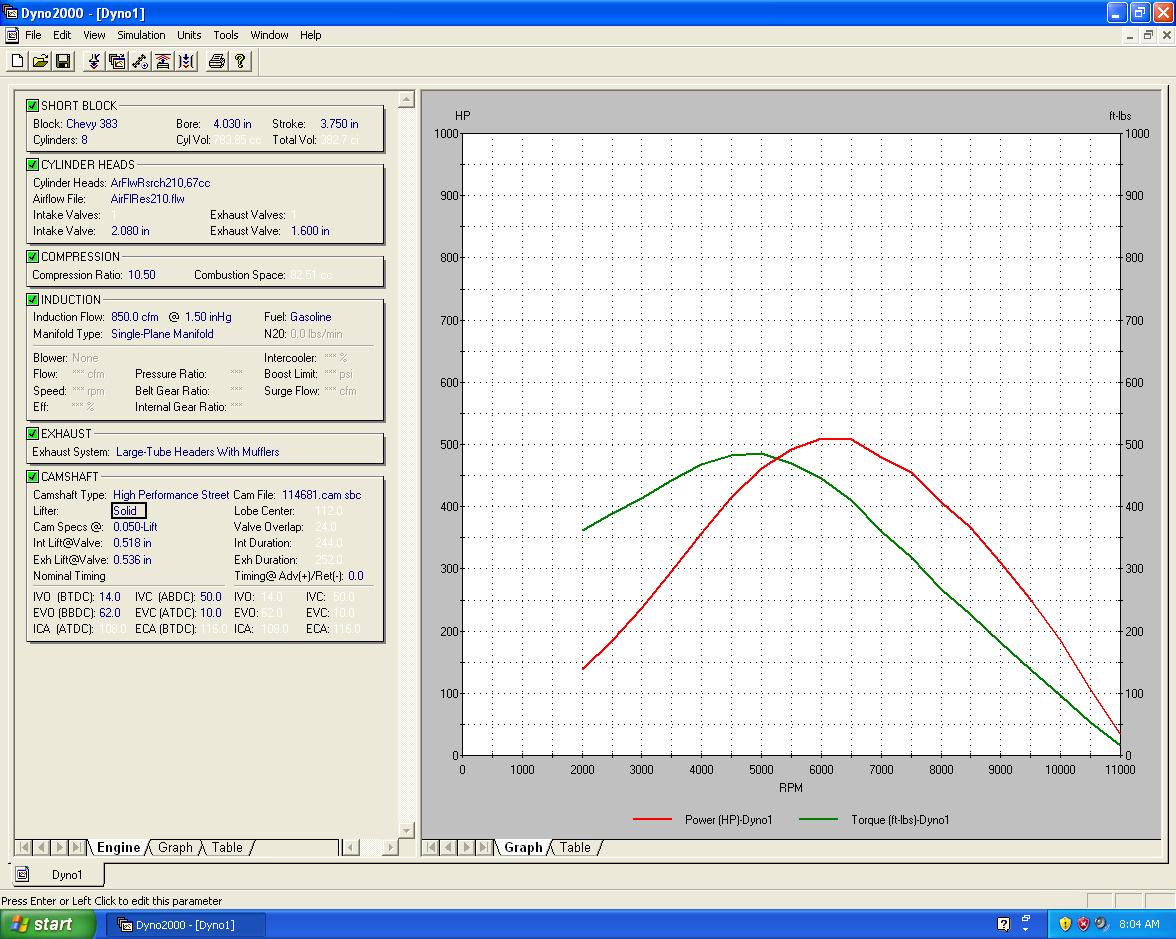Switch to the Table tab under the graph

[574, 847]
